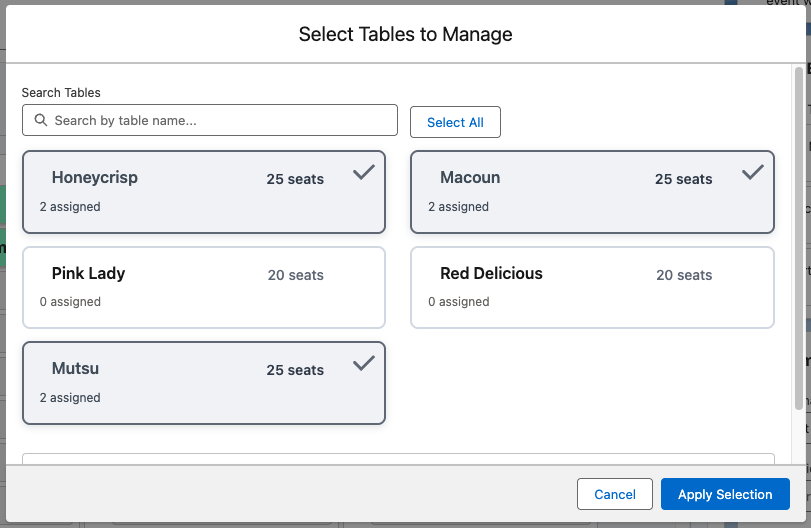Click the 0 assigned text under Red Delicious
Screen dimensions: 811x528
pyautogui.click(x=459, y=302)
